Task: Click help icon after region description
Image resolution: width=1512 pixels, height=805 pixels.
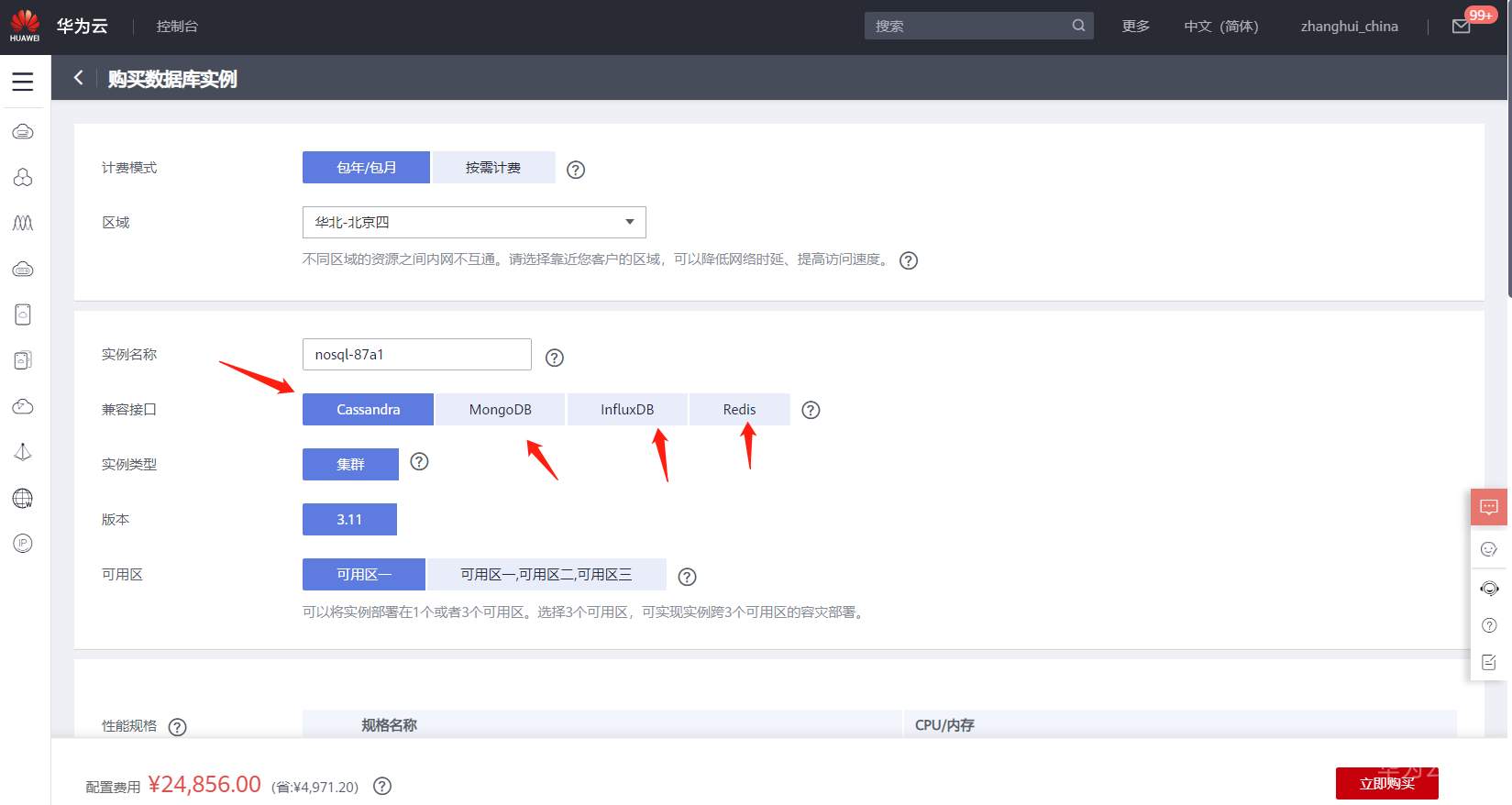Action: [x=909, y=260]
